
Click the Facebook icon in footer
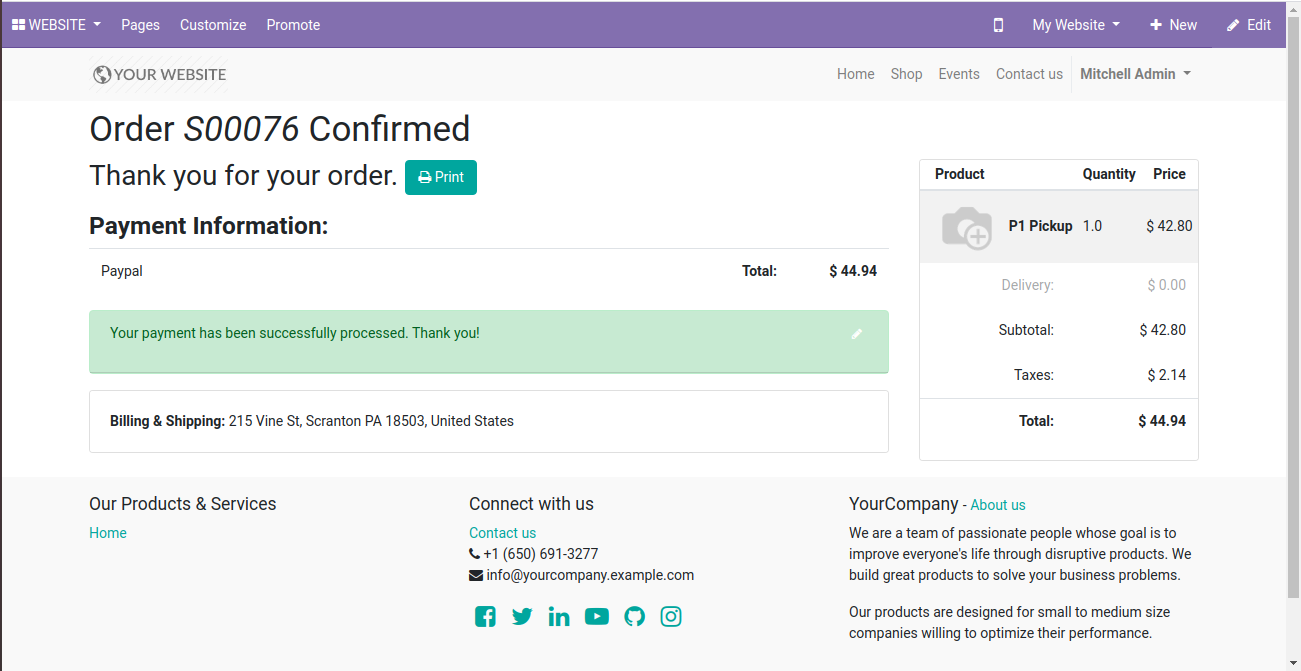point(485,617)
